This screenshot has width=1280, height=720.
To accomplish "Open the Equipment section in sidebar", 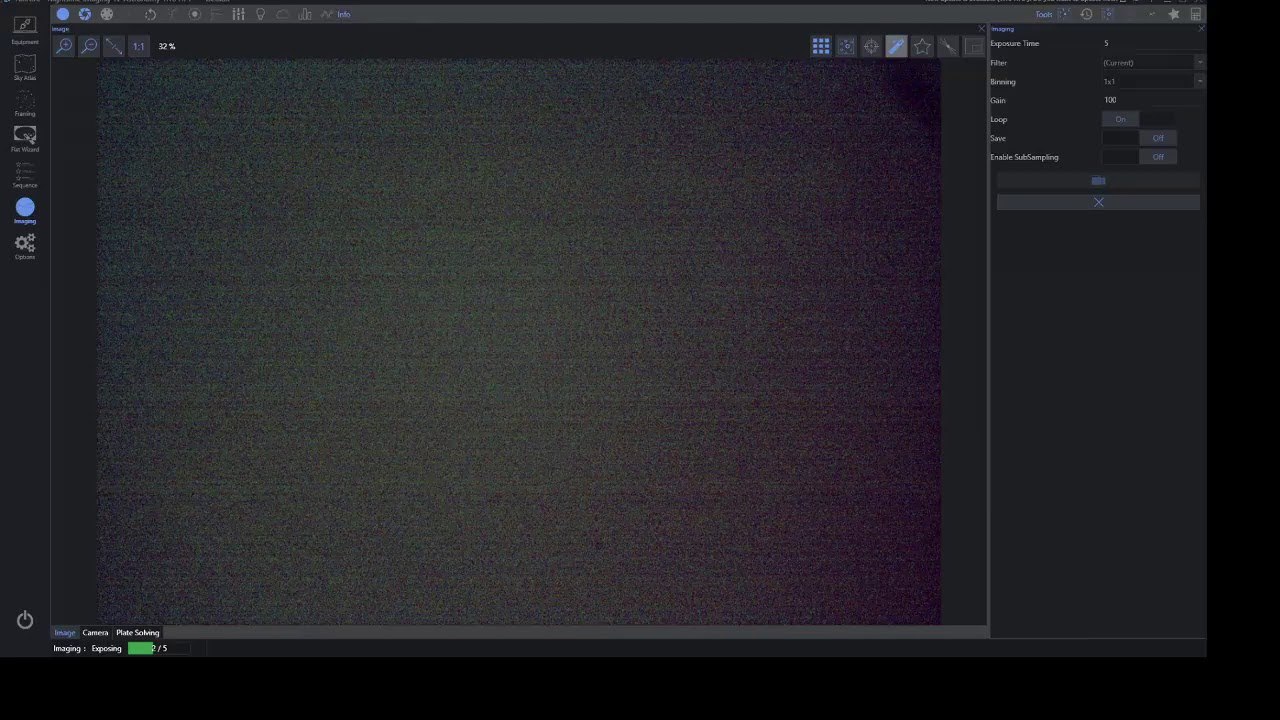I will point(25,30).
